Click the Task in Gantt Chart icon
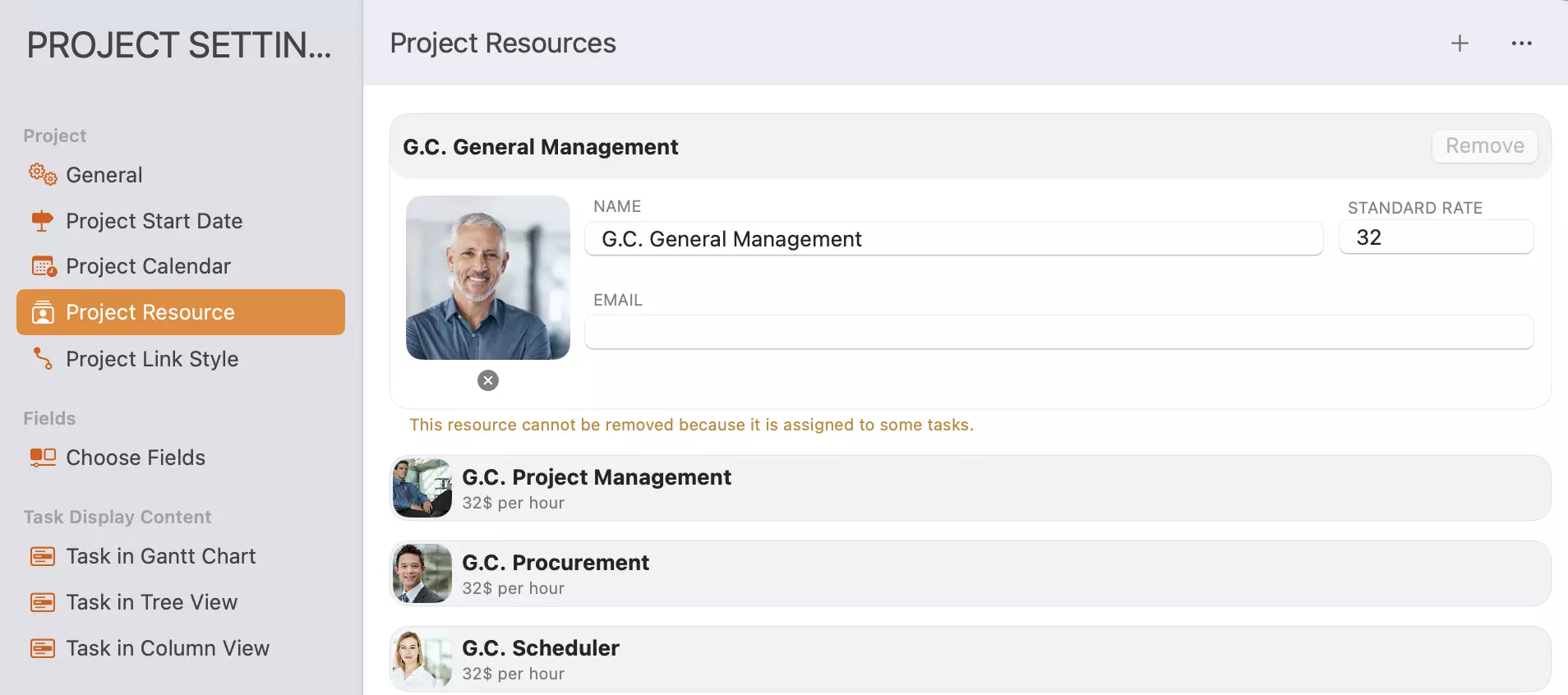Image resolution: width=1568 pixels, height=695 pixels. (43, 556)
